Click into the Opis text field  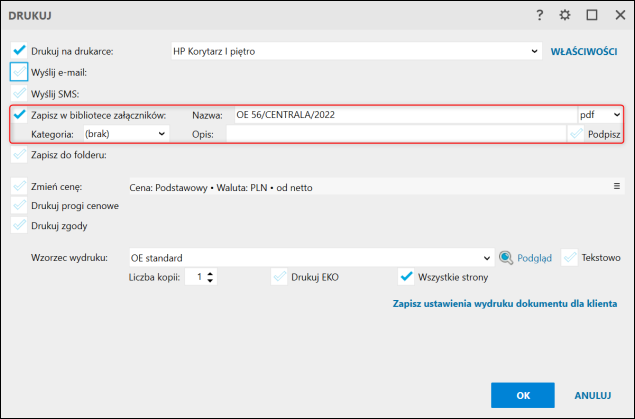tap(396, 133)
